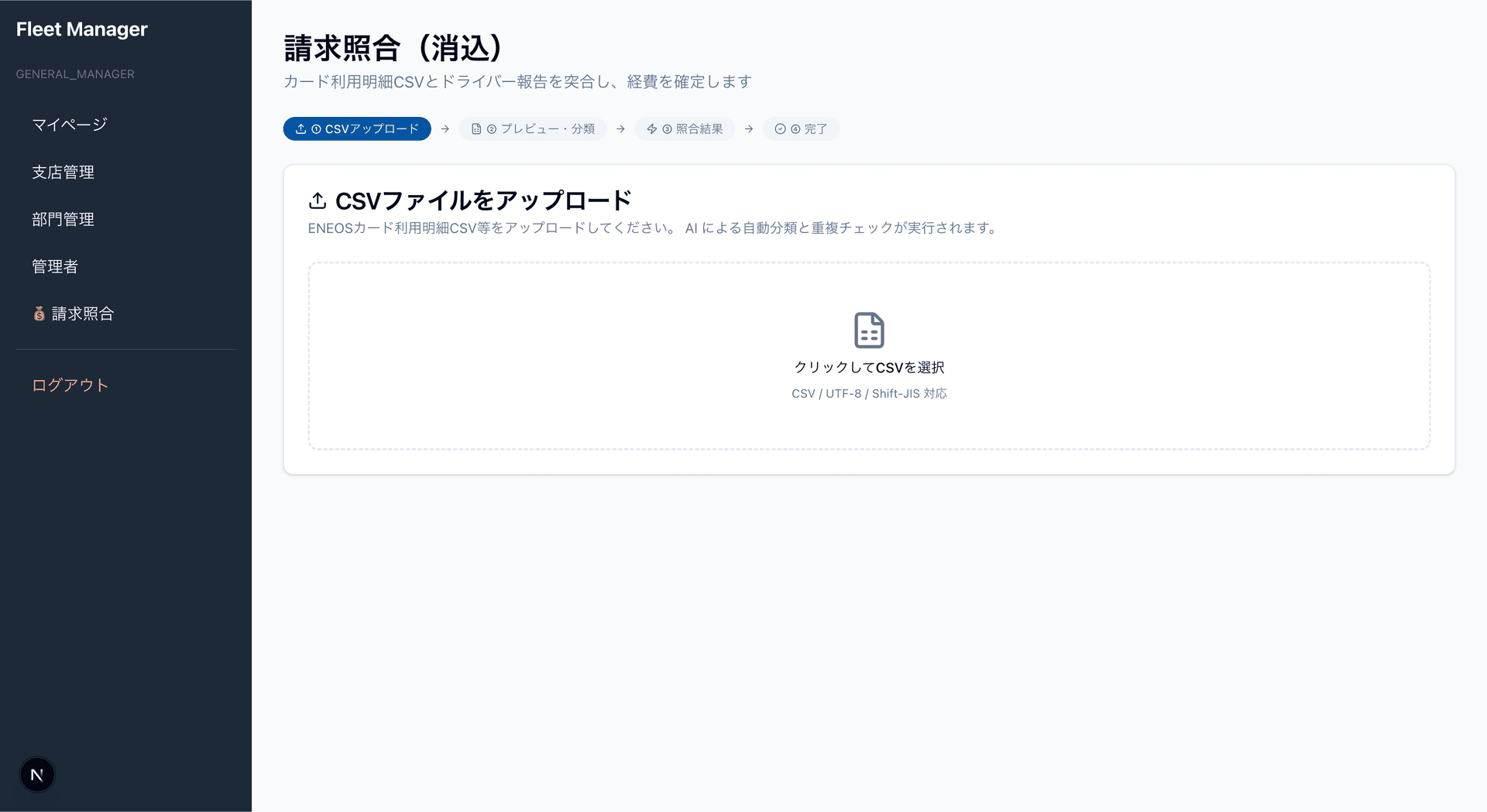
Task: Open the 管理者 page from sidebar
Action: pyautogui.click(x=55, y=266)
